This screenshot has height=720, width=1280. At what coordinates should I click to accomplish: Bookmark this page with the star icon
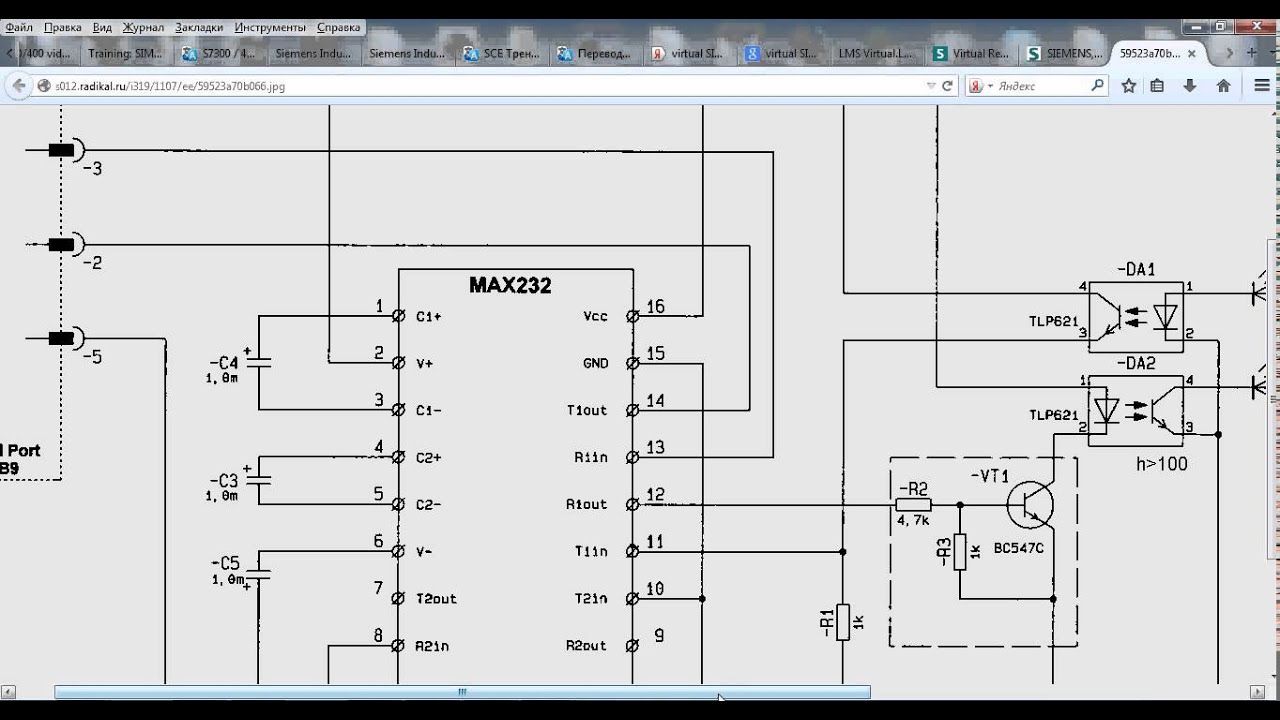pyautogui.click(x=1129, y=86)
